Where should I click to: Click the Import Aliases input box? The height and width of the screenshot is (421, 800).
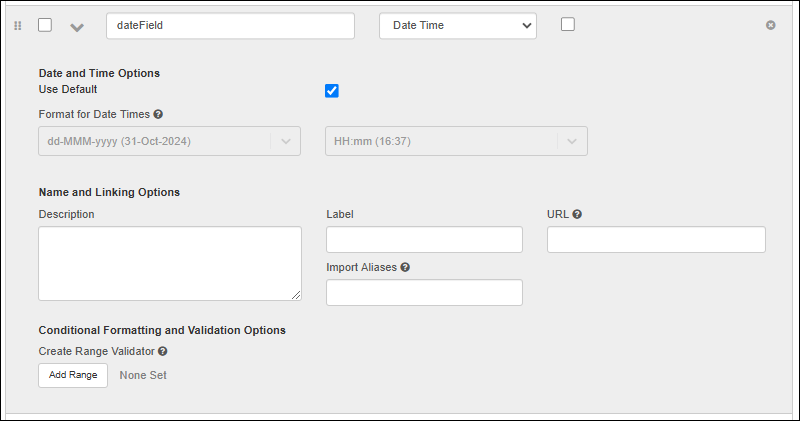click(424, 293)
